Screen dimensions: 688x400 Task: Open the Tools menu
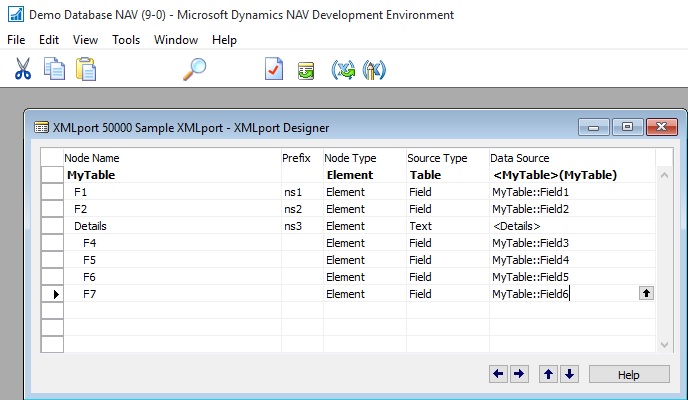point(126,40)
